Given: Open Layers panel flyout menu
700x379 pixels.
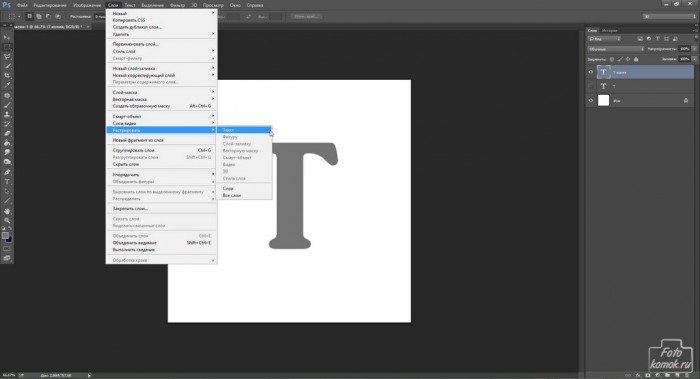Looking at the screenshot, I should point(695,30).
